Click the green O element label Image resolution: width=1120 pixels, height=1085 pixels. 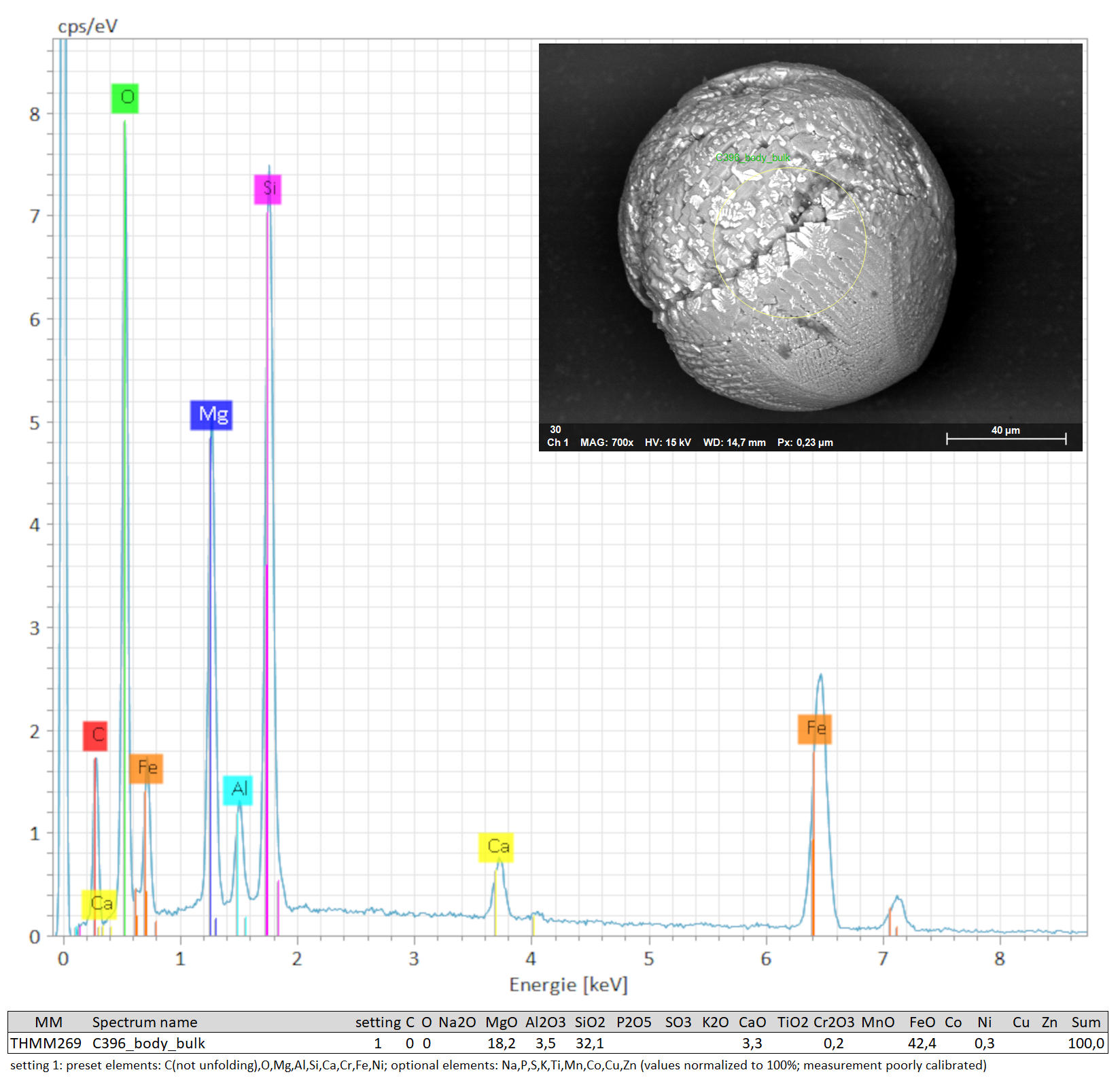(x=126, y=98)
